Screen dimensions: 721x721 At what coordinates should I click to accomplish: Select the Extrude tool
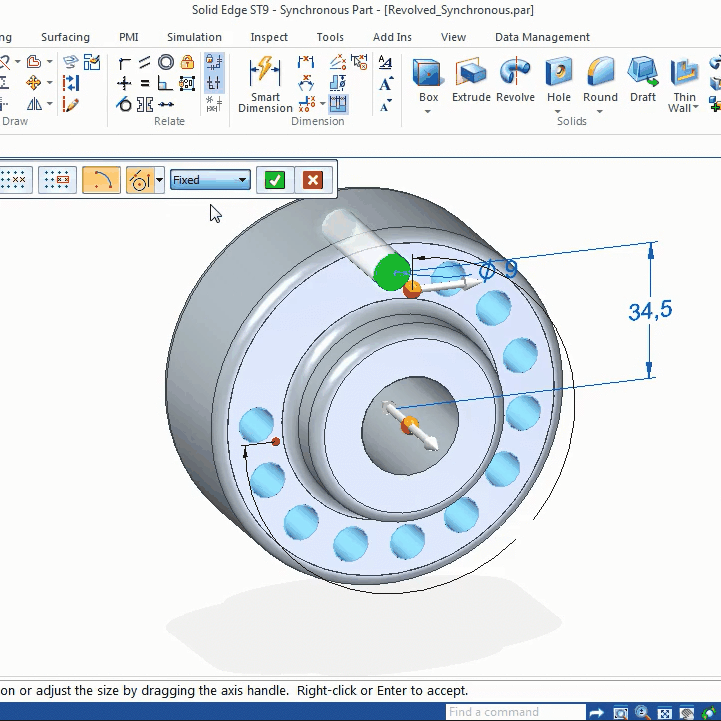tap(471, 81)
